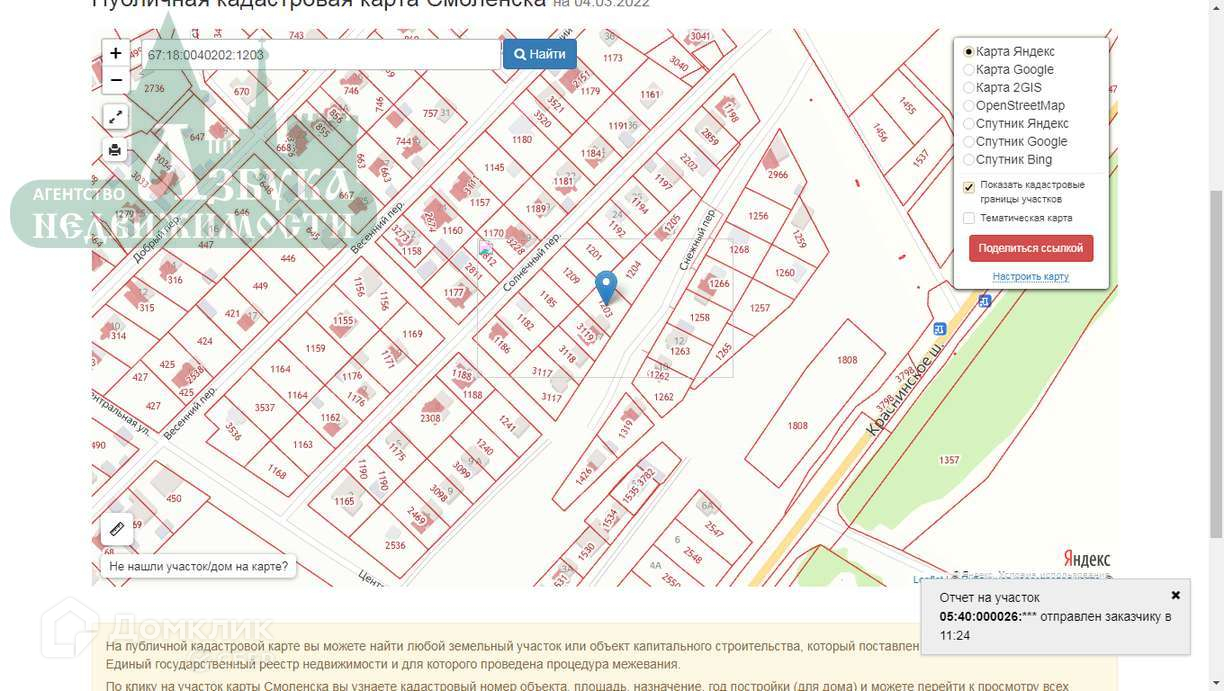Click Поделиться ссылкой button

click(1031, 248)
